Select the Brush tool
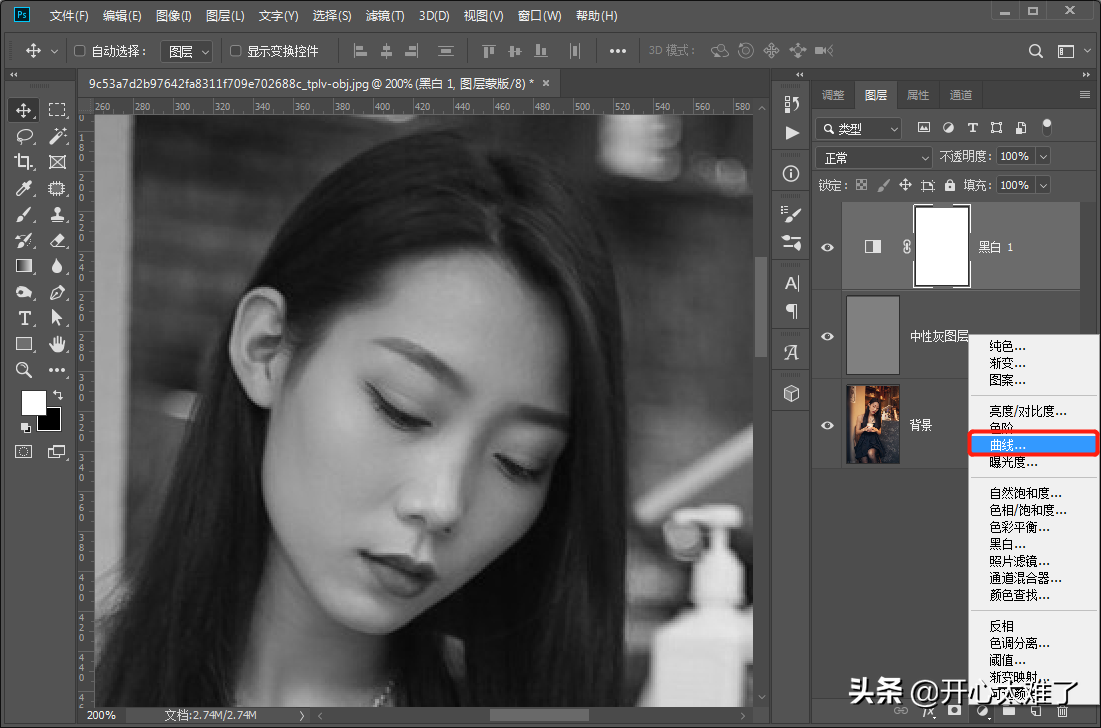Image resolution: width=1101 pixels, height=728 pixels. pyautogui.click(x=25, y=214)
